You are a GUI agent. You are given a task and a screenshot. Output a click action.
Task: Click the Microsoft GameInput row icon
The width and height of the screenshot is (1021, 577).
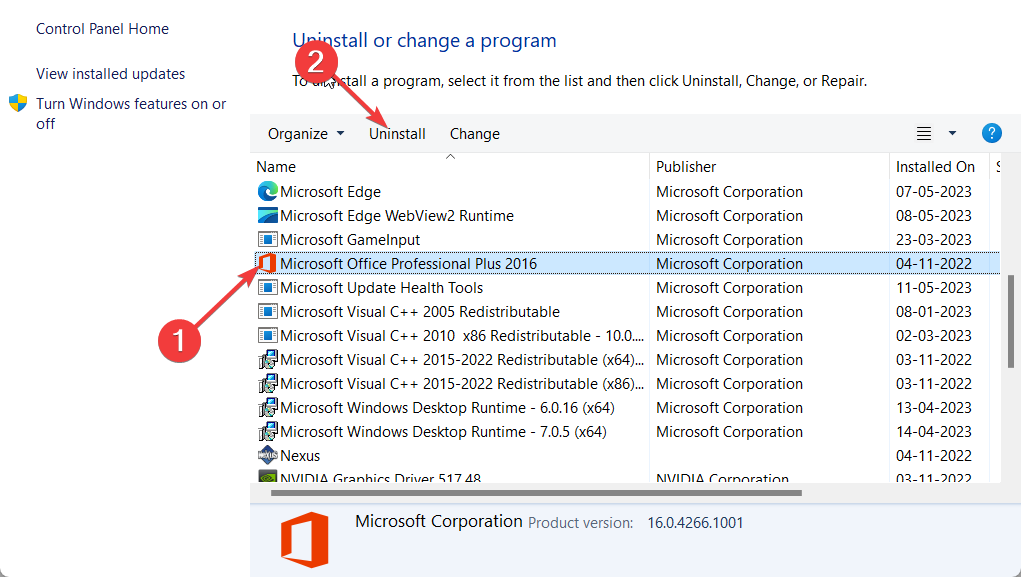[268, 240]
